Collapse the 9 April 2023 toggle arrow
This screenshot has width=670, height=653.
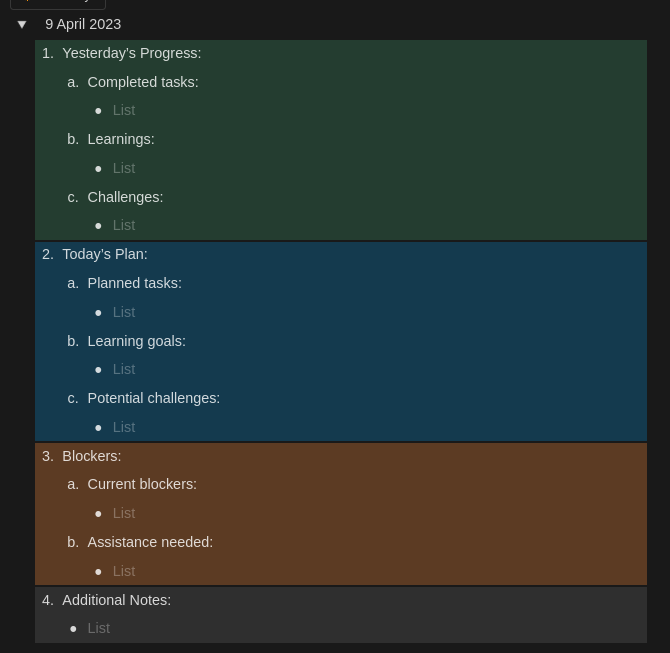click(x=22, y=24)
